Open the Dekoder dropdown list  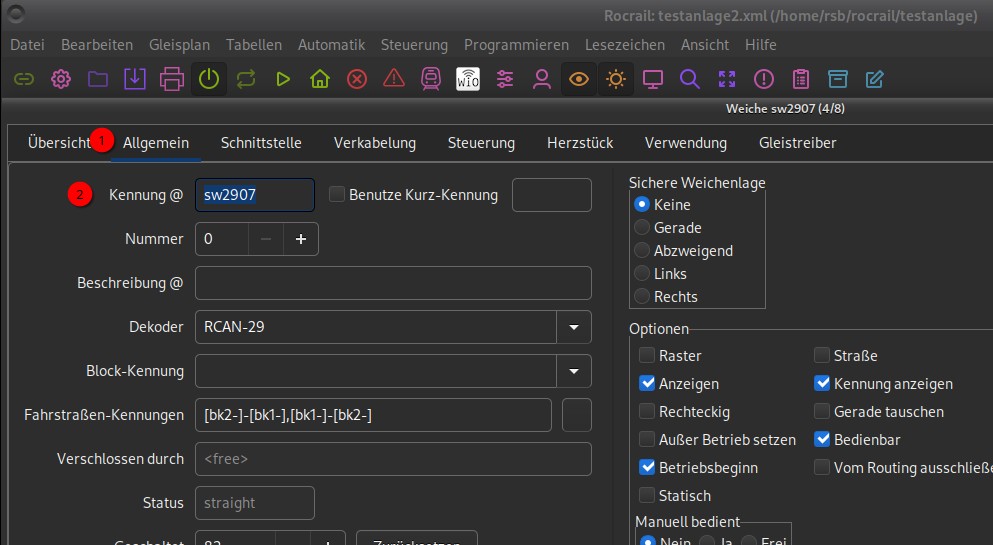(574, 327)
